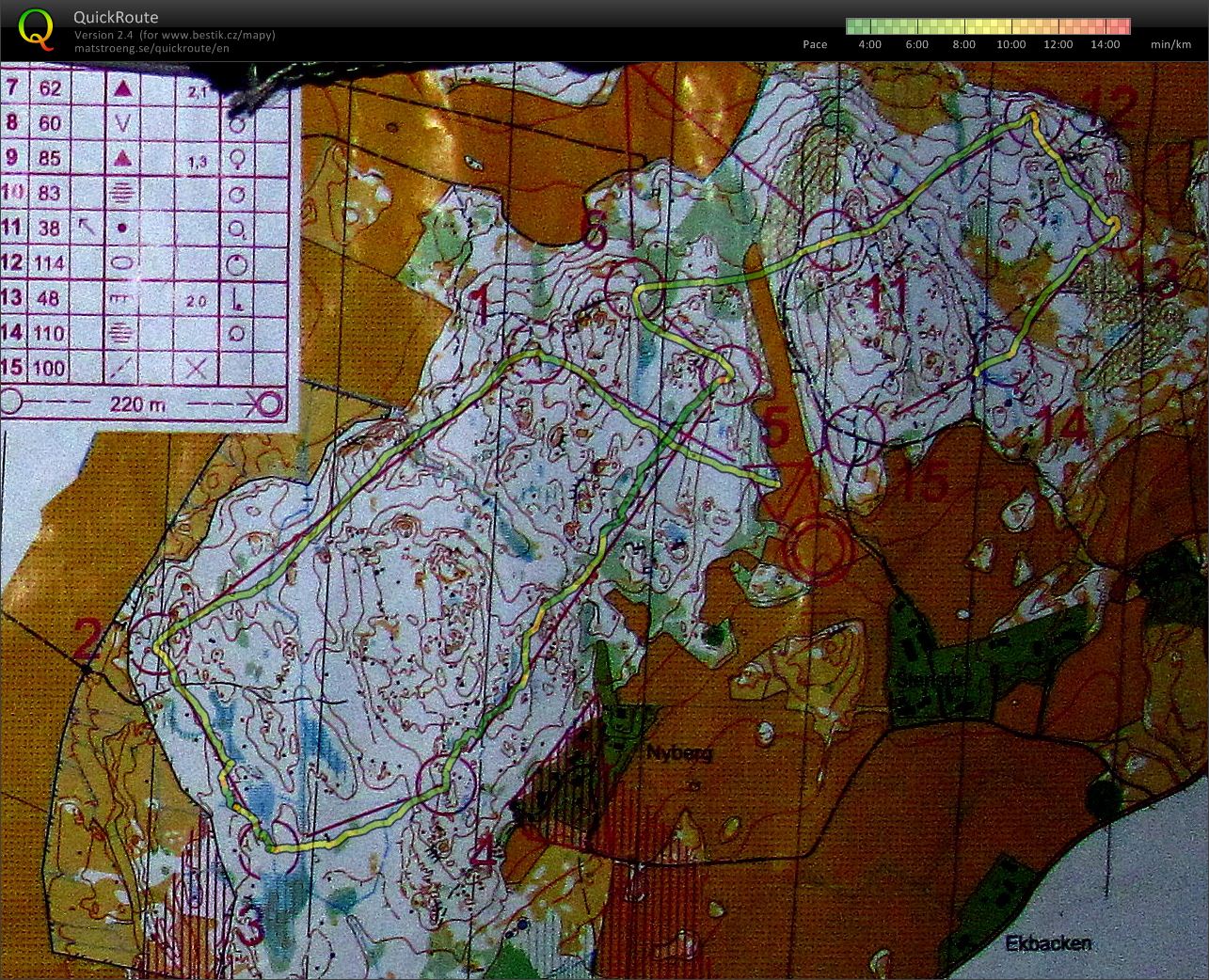Click the Nyberg place name
Screen dimensions: 1209x980
681,752
